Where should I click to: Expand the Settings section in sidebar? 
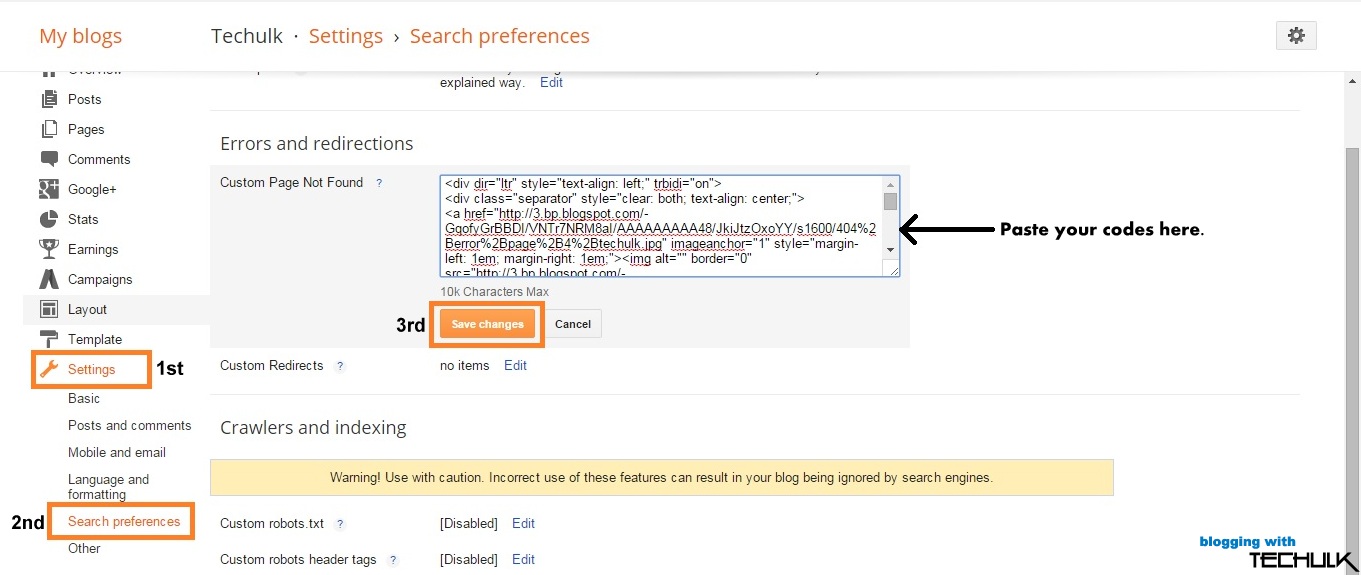tap(91, 369)
